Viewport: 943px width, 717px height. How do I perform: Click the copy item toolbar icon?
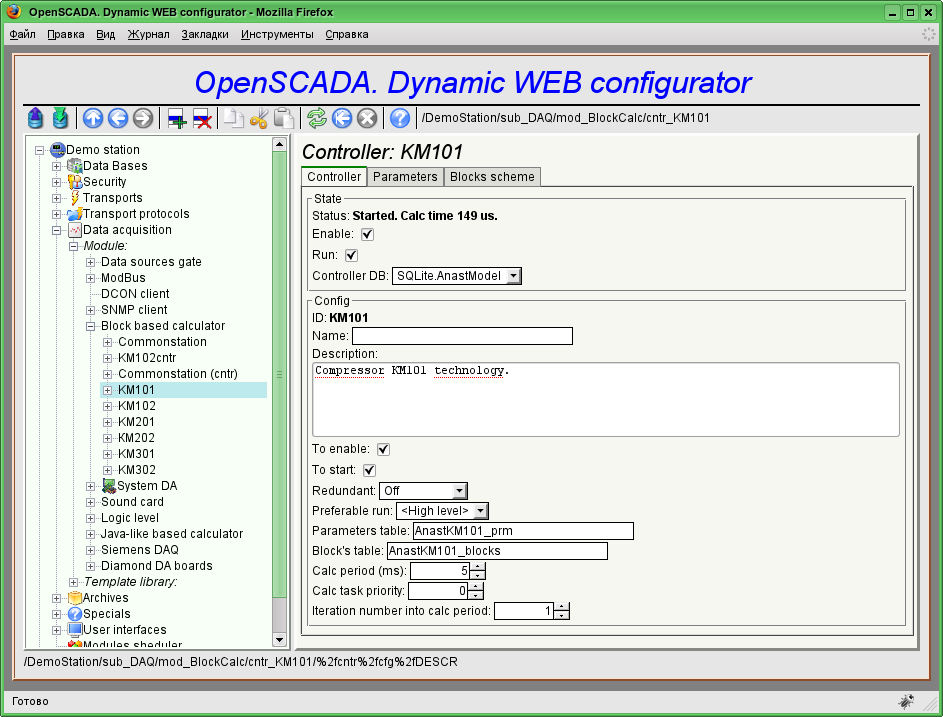pyautogui.click(x=233, y=118)
